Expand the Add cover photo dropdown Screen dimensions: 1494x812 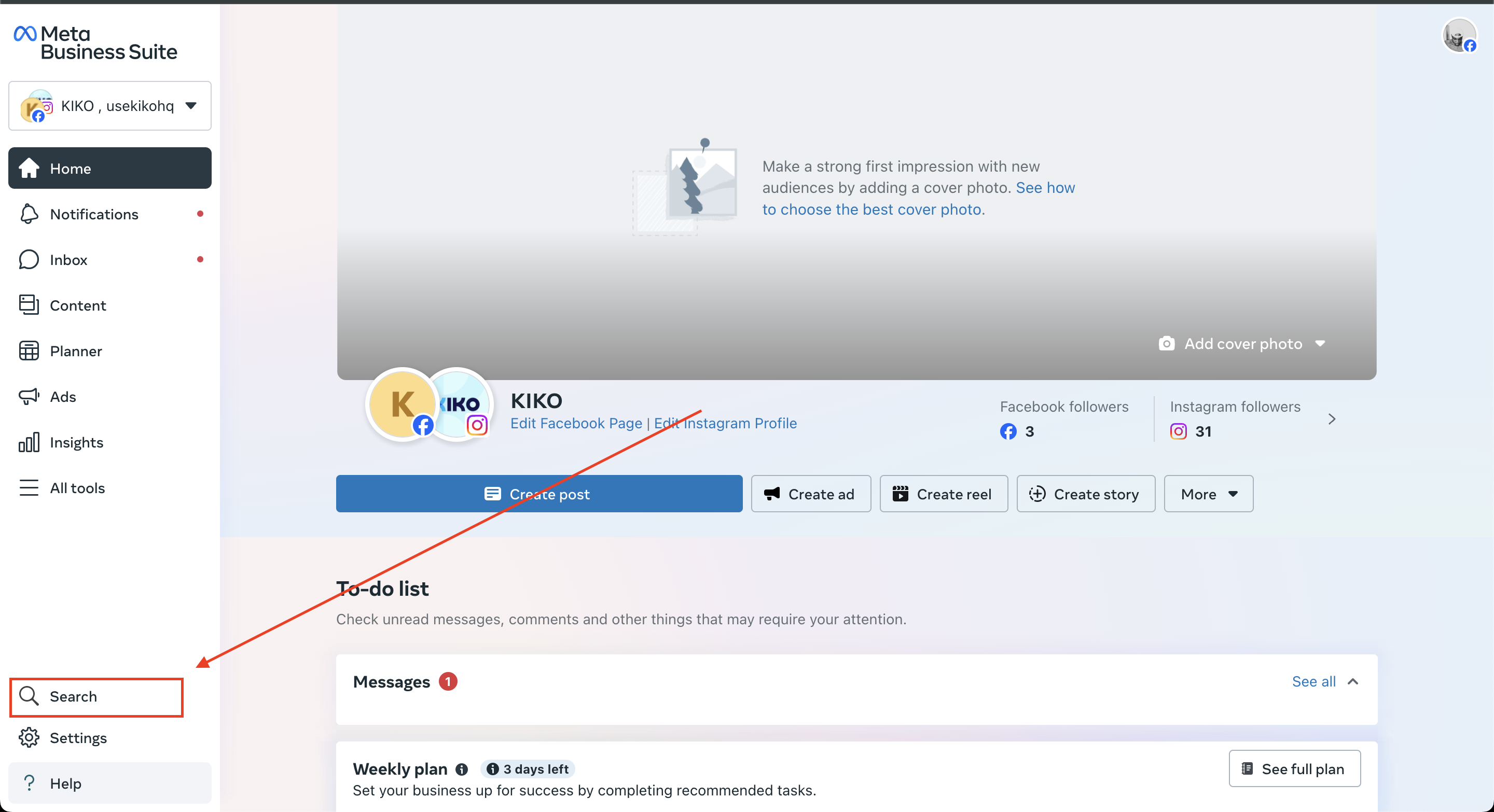point(1320,344)
